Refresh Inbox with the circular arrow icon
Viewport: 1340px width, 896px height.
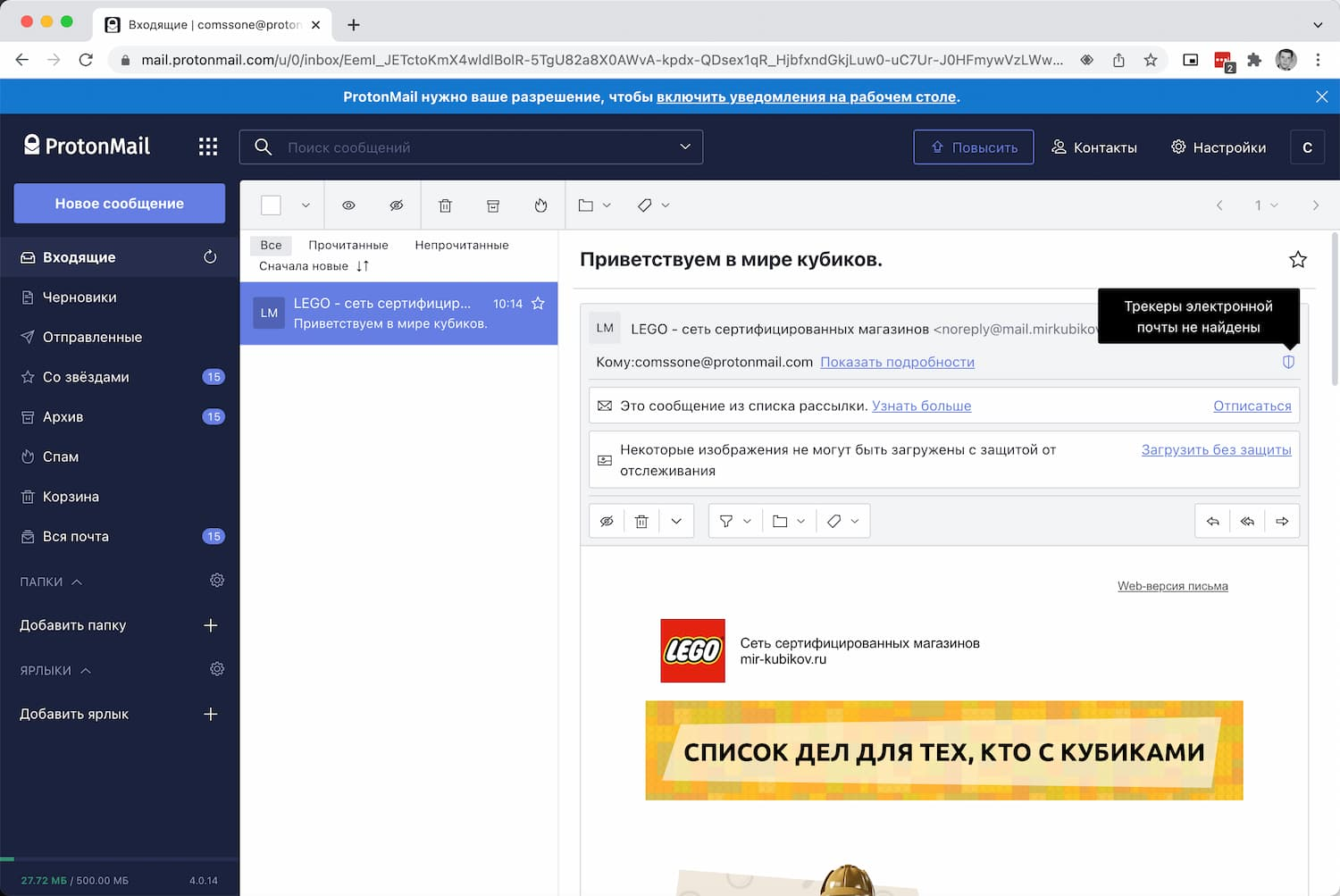(x=210, y=257)
